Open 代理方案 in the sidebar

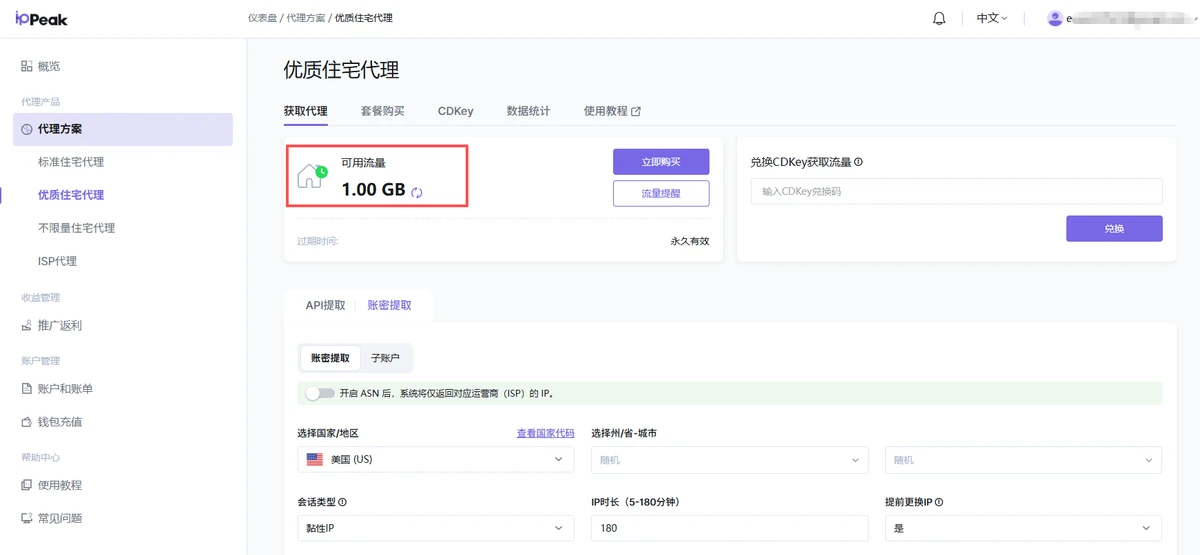click(x=123, y=129)
